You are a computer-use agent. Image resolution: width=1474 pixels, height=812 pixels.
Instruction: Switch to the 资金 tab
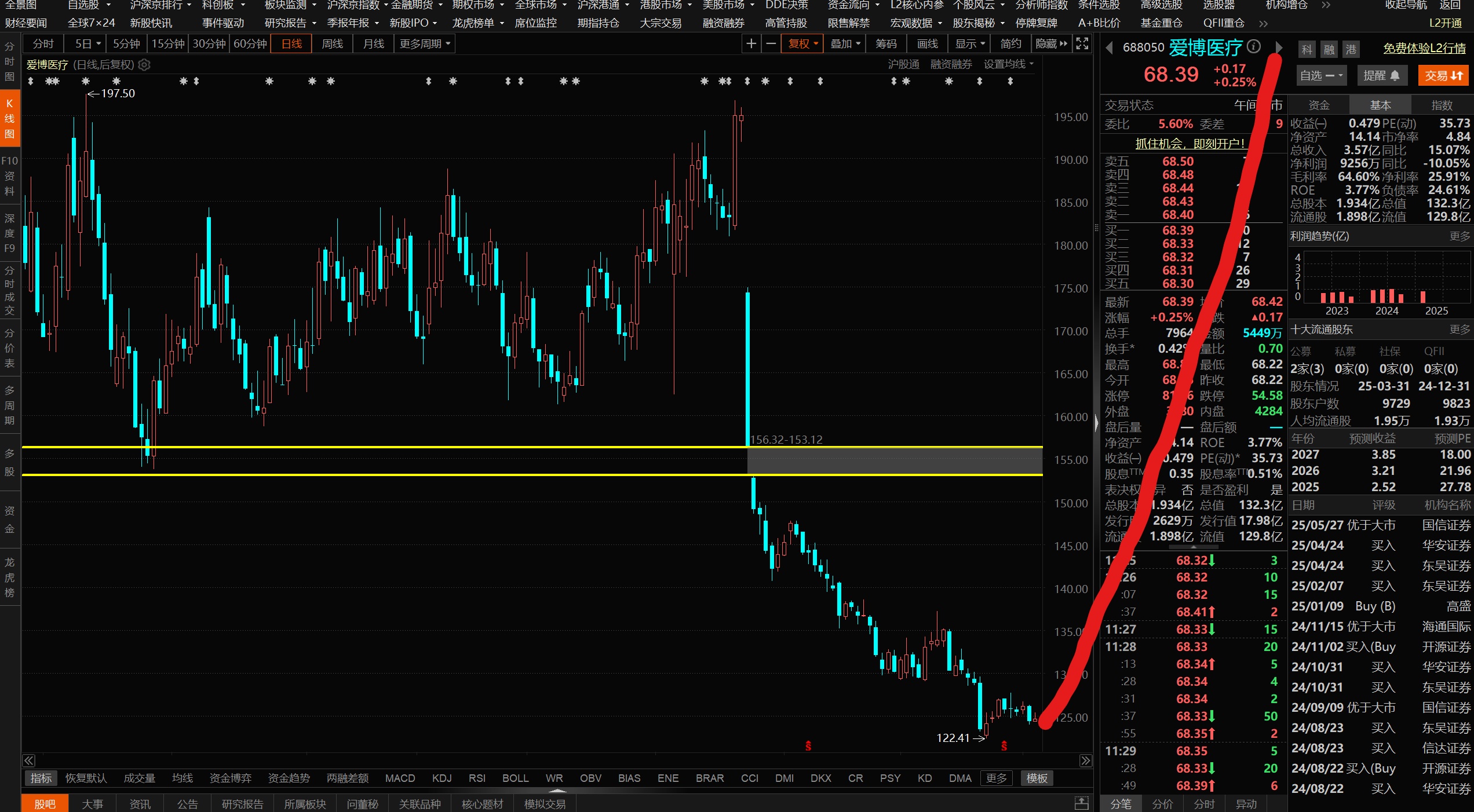click(1319, 105)
